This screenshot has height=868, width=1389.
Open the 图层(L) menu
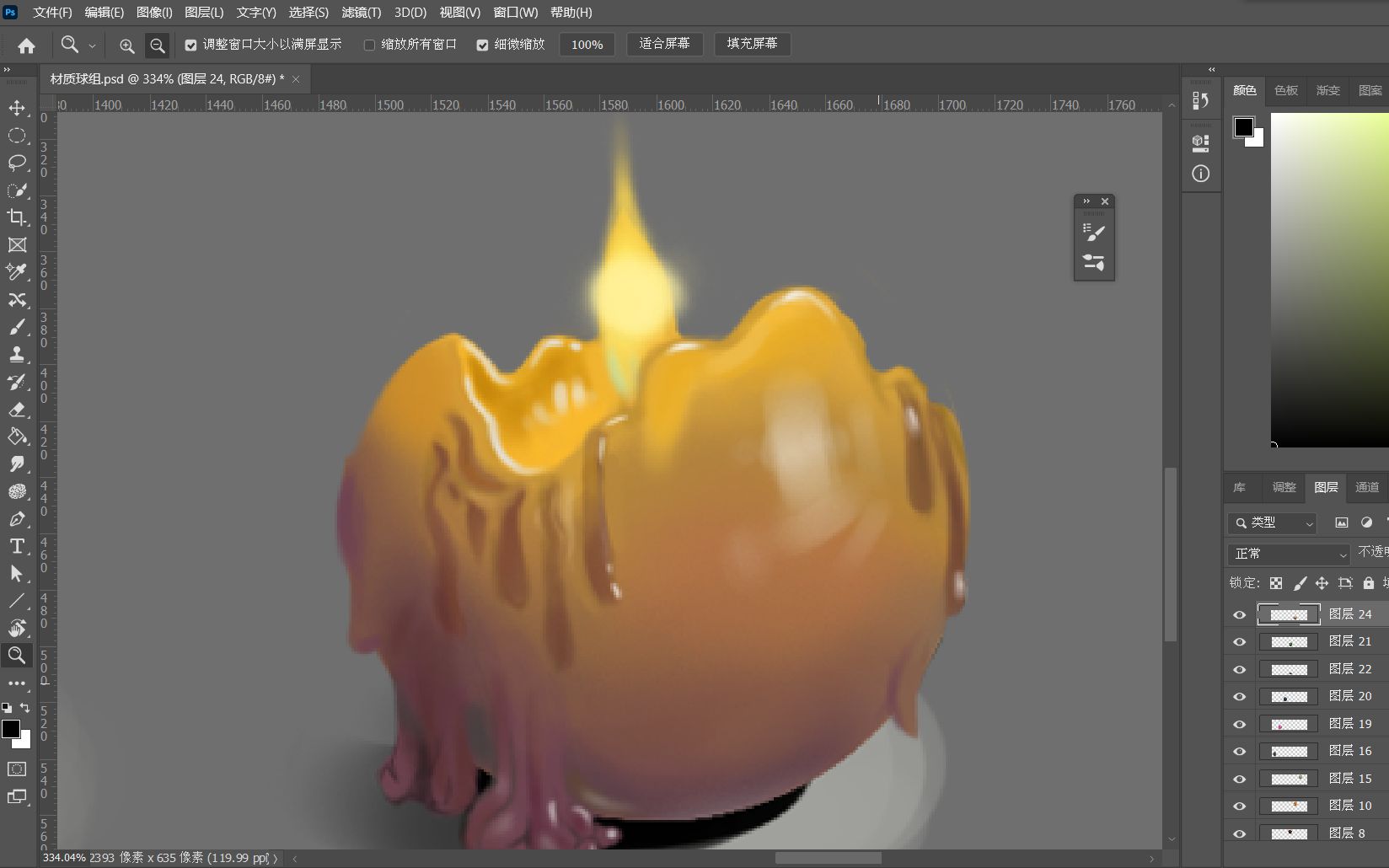(x=204, y=13)
